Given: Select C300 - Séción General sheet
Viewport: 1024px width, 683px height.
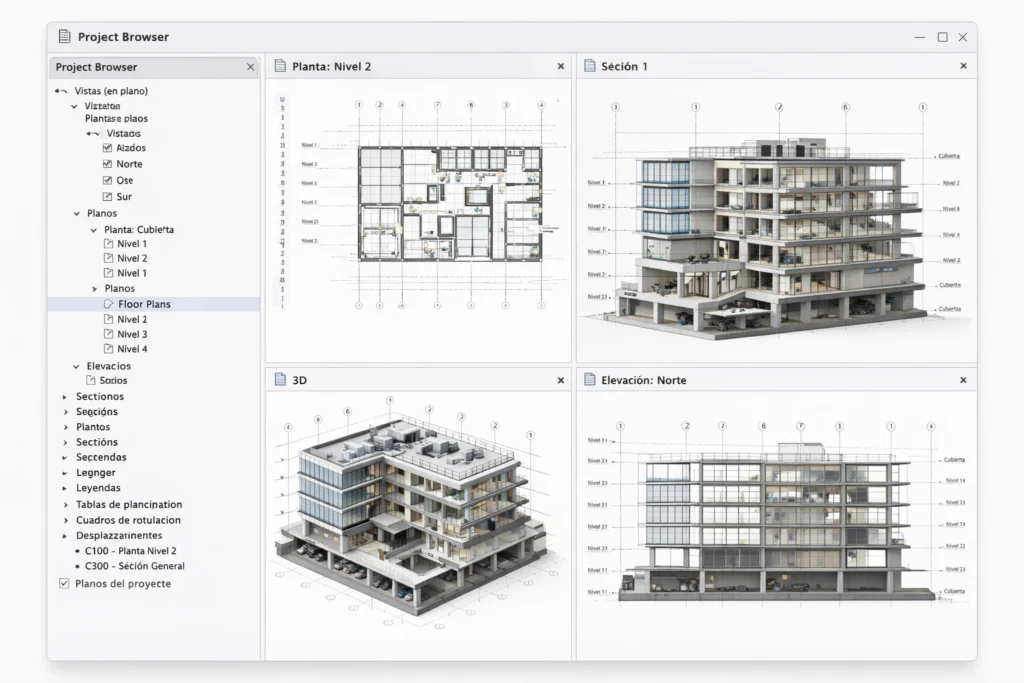Looking at the screenshot, I should coord(136,565).
